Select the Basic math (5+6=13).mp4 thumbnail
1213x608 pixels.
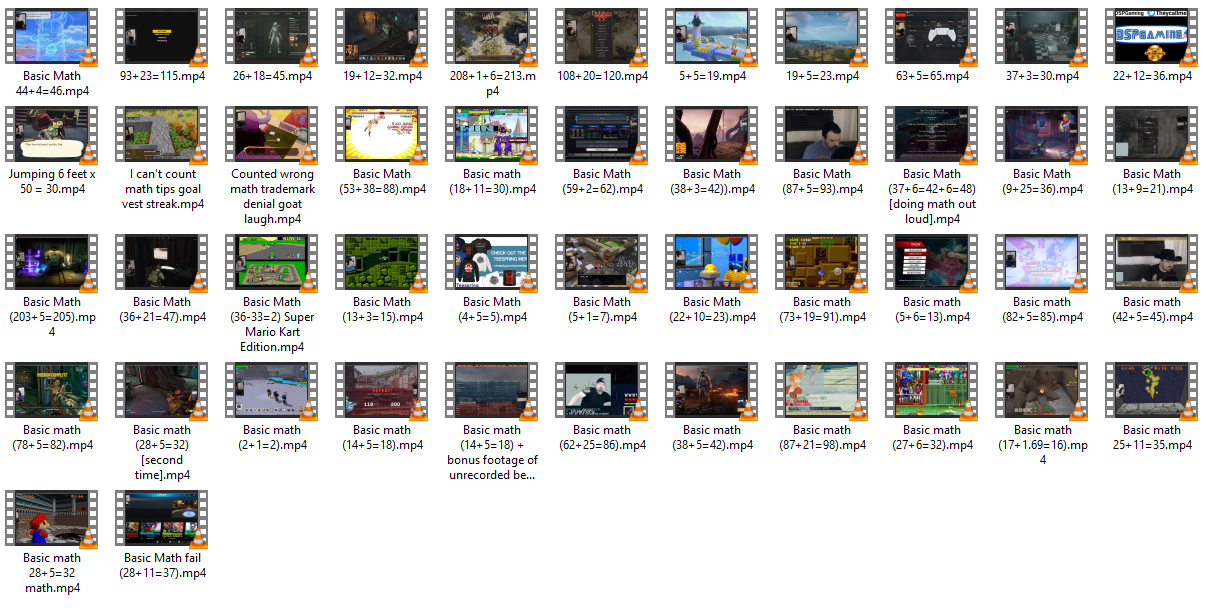[x=932, y=264]
